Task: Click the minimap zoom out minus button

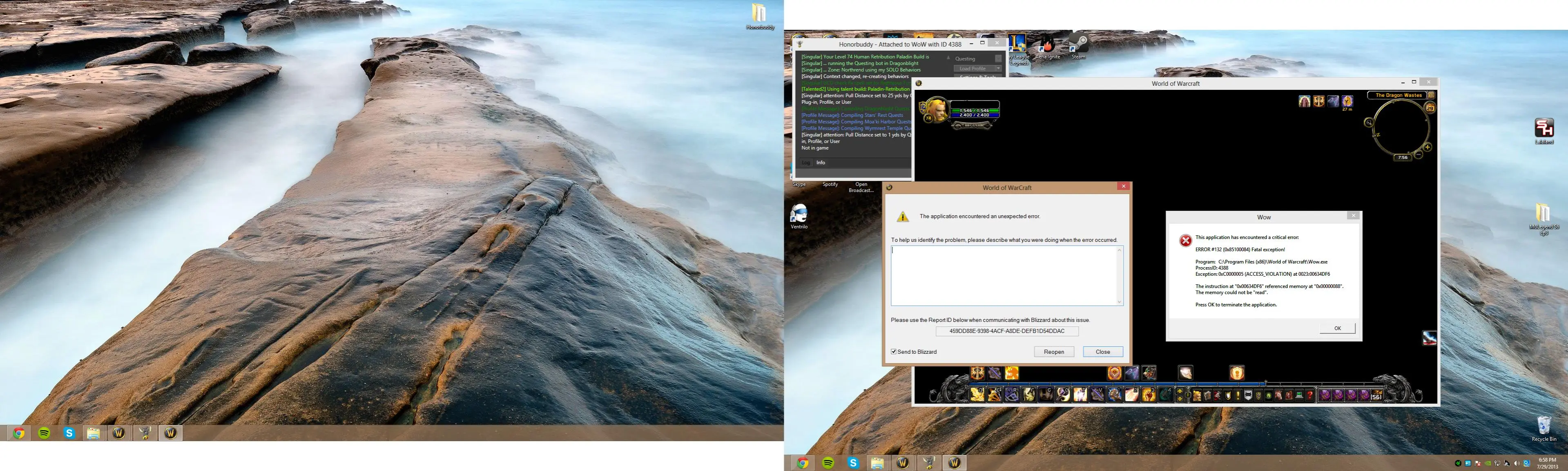Action: click(1419, 154)
